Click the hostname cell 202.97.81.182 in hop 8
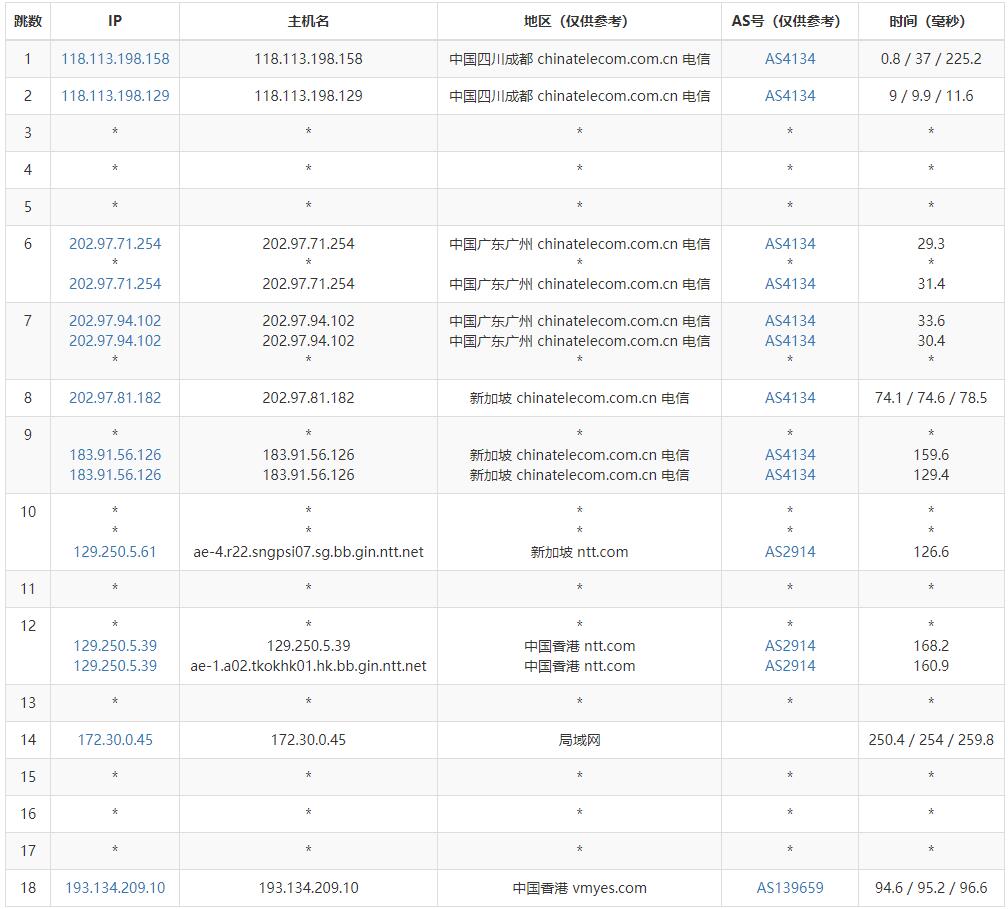This screenshot has height=909, width=1008. click(309, 398)
